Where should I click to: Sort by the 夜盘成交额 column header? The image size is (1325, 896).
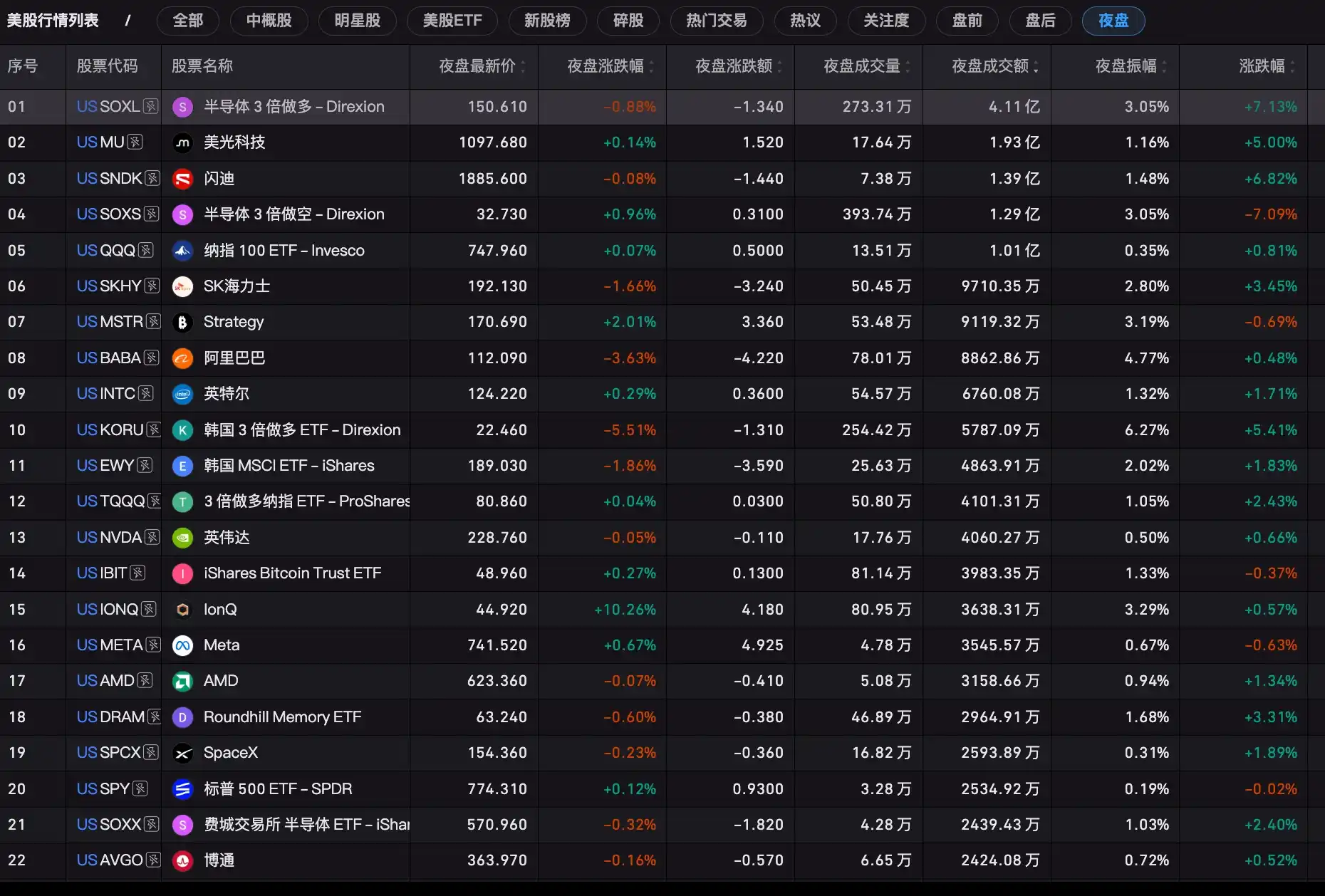(994, 66)
